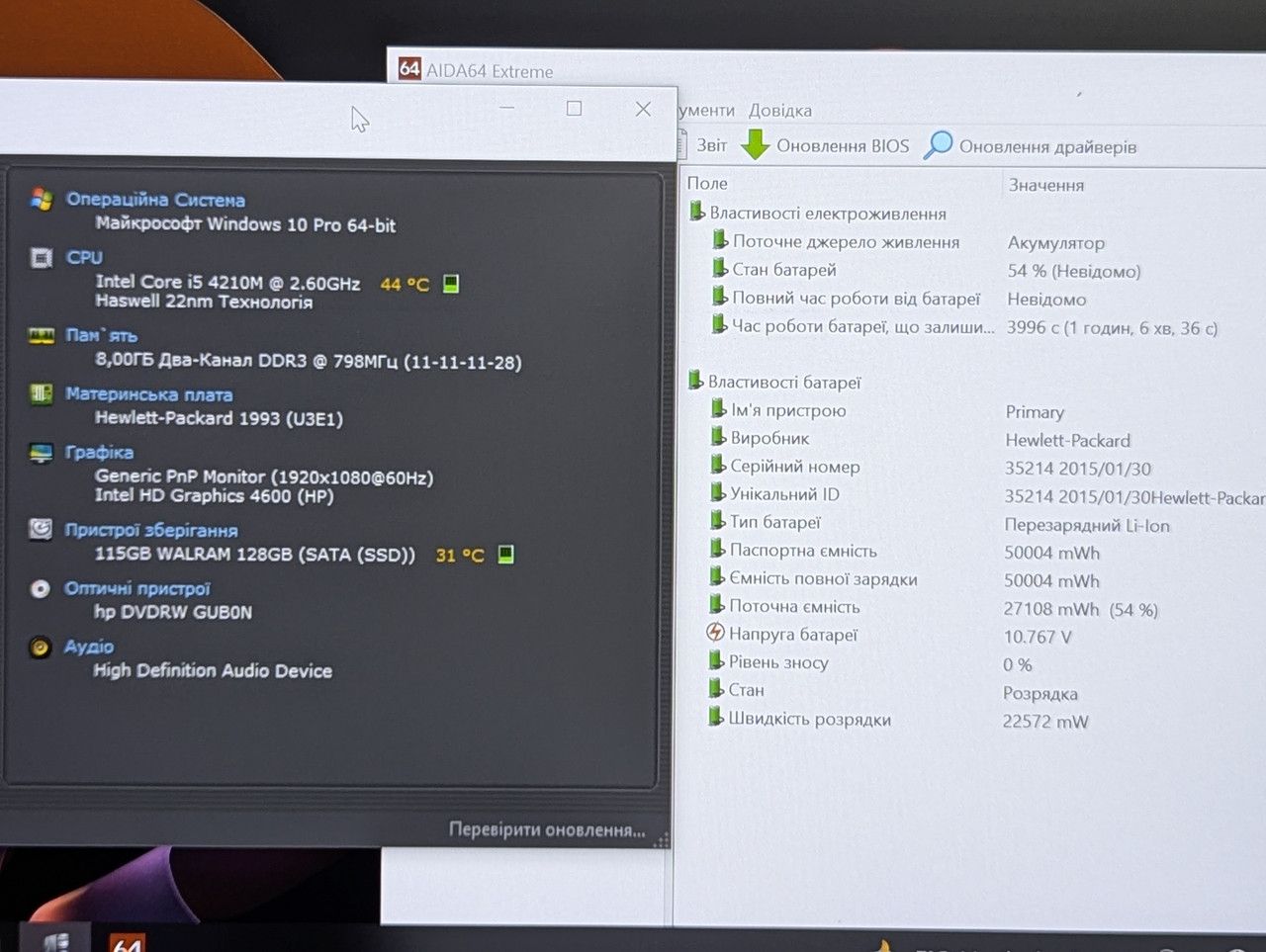Click the CPU chip icon in Speccy
This screenshot has width=1266, height=952.
pos(41,258)
